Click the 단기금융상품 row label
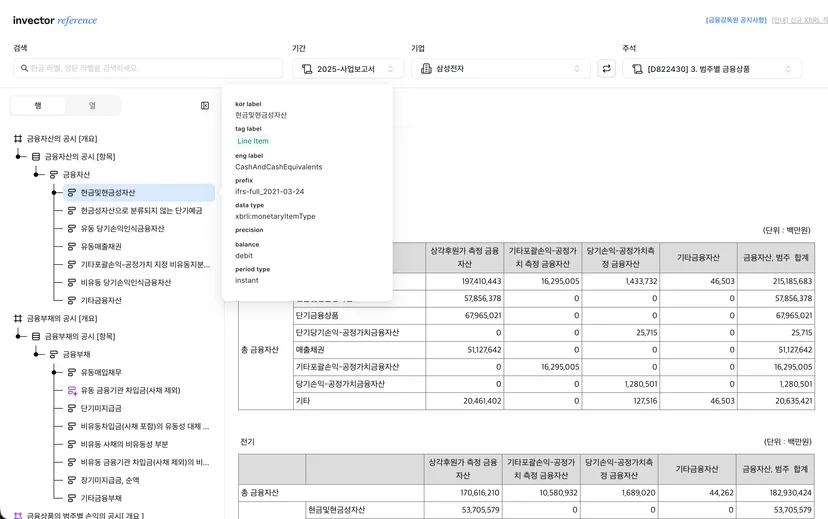The width and height of the screenshot is (828, 519). 317,316
